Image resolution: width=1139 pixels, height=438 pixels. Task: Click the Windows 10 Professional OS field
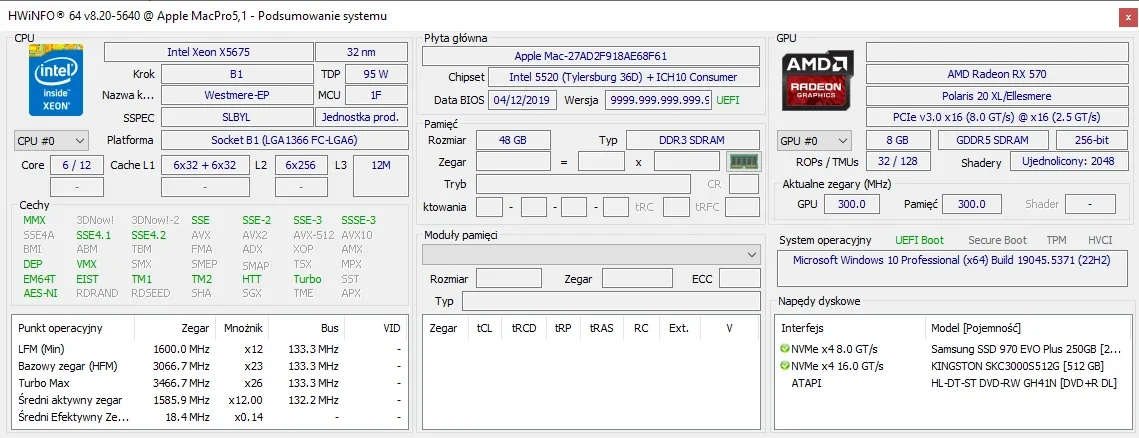click(952, 268)
